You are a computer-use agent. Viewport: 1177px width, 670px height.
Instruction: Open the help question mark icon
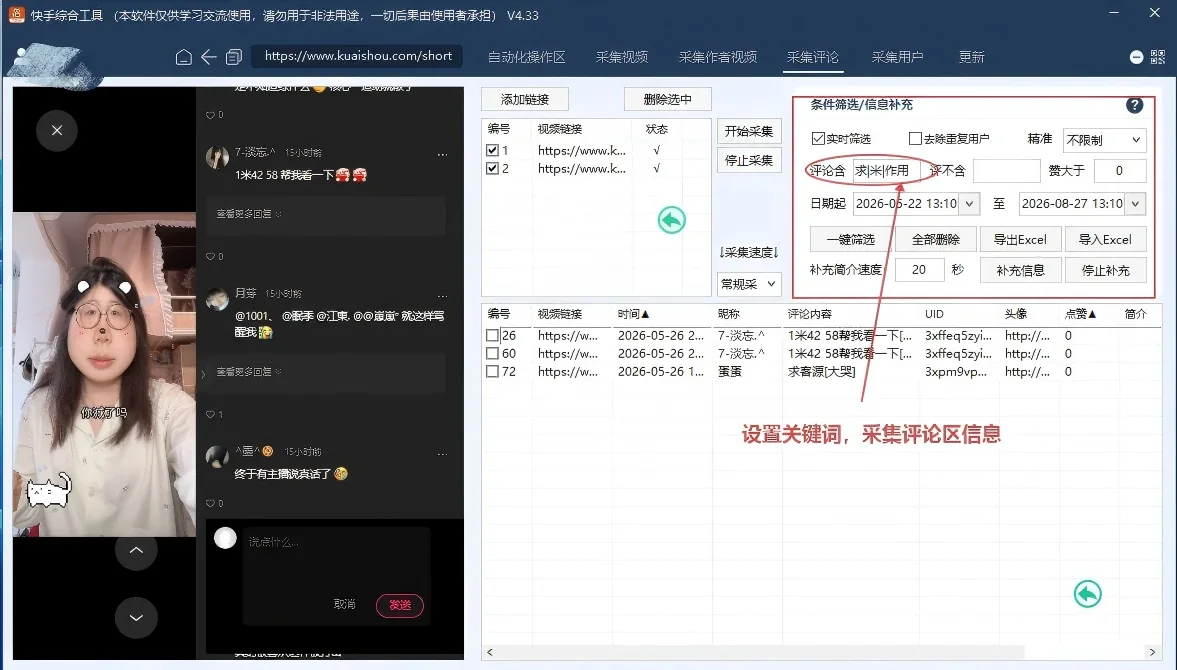tap(1134, 105)
